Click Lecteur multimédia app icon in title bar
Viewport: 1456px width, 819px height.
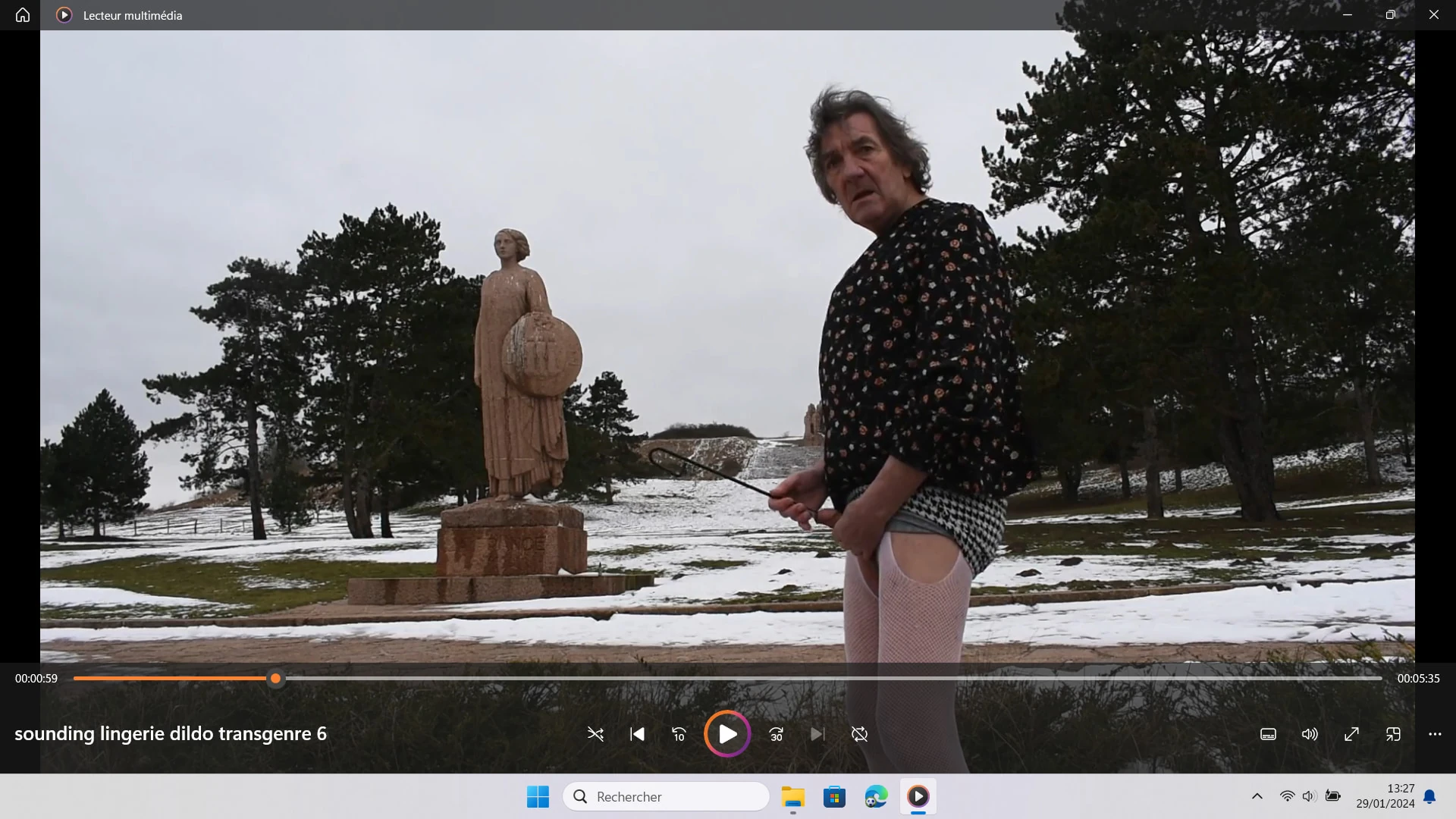[x=64, y=15]
